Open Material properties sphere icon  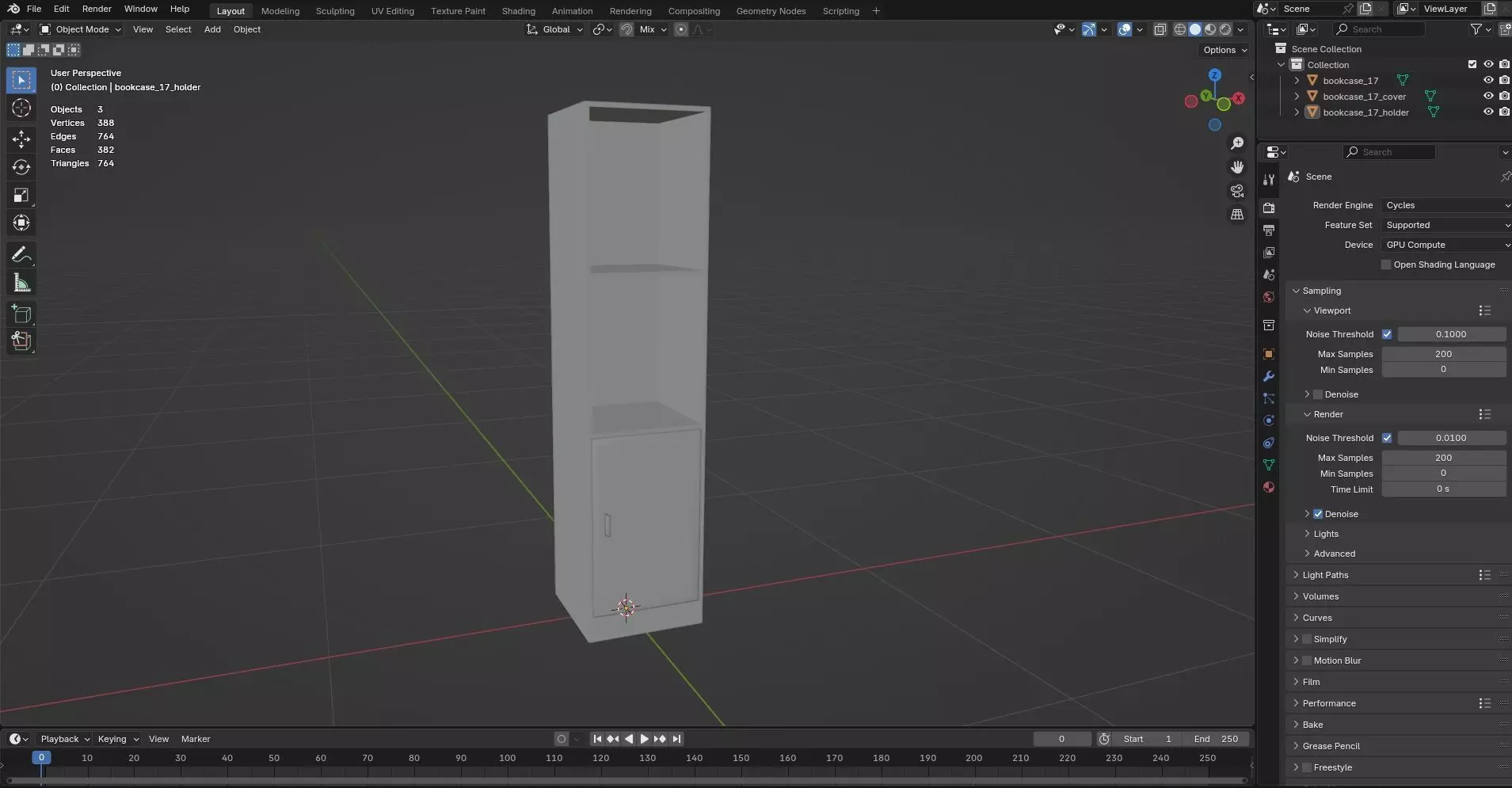[1269, 487]
